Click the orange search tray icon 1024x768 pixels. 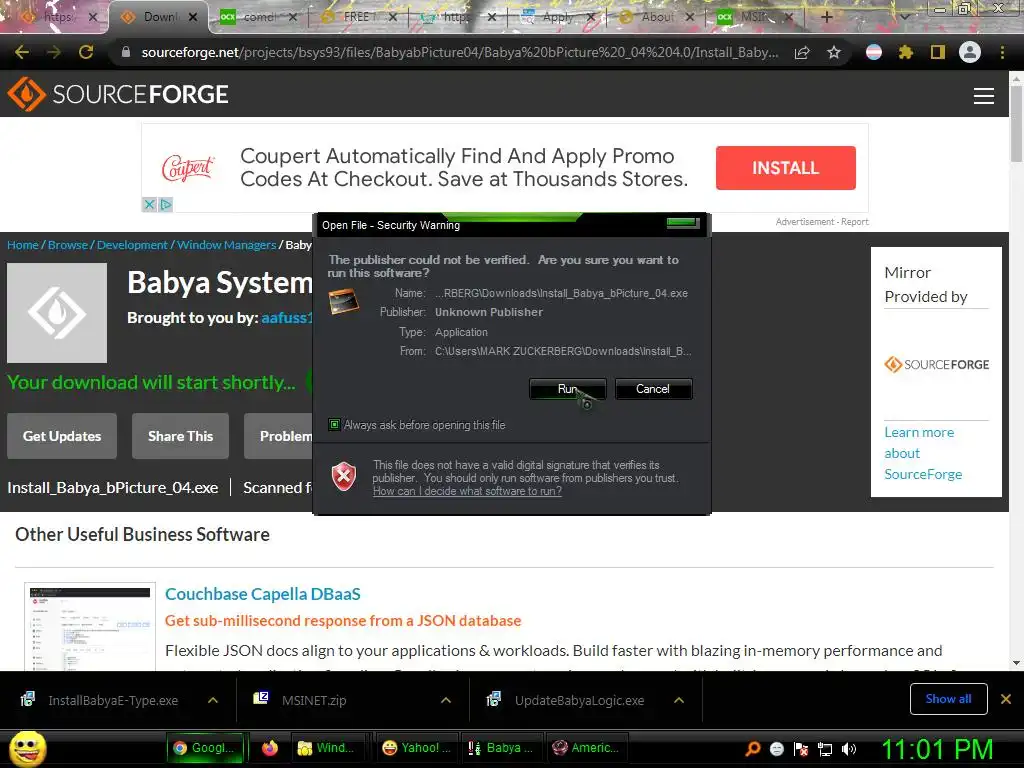[x=752, y=749]
